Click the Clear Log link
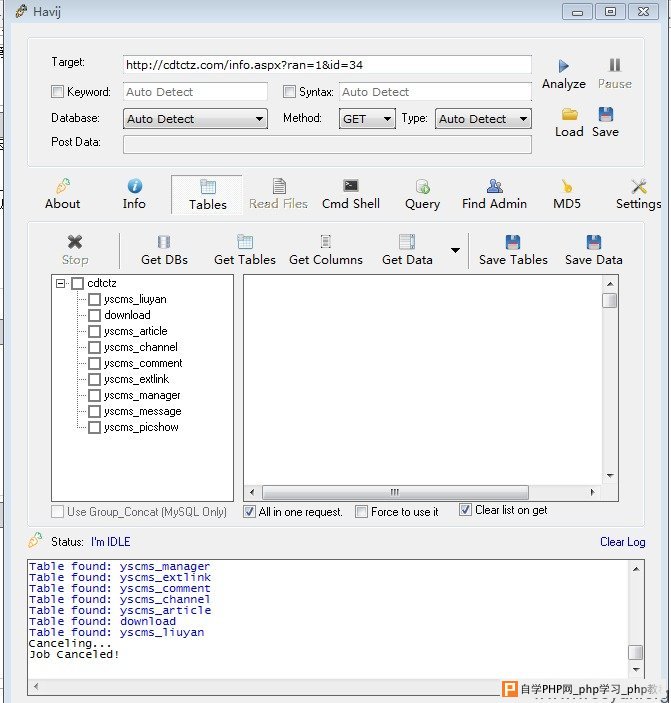Image resolution: width=671 pixels, height=703 pixels. pyautogui.click(x=623, y=542)
